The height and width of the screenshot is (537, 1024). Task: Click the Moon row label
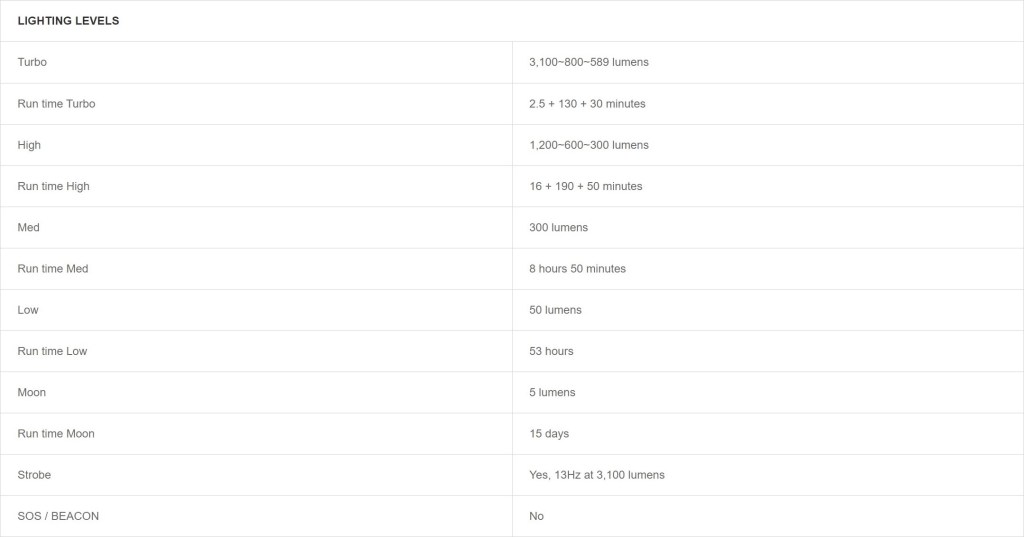[x=31, y=392]
